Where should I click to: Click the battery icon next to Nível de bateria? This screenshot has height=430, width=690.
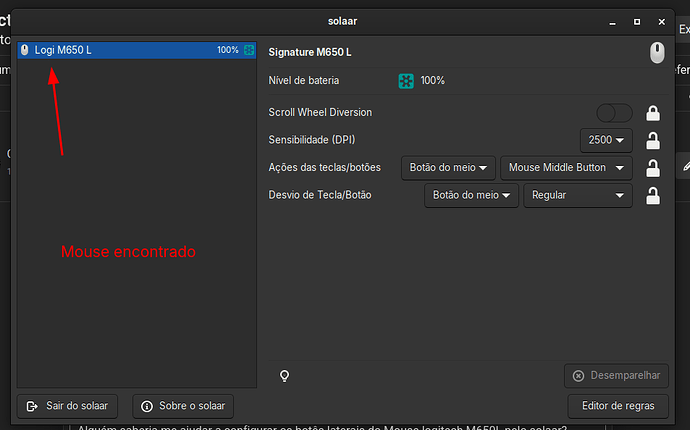[x=407, y=81]
